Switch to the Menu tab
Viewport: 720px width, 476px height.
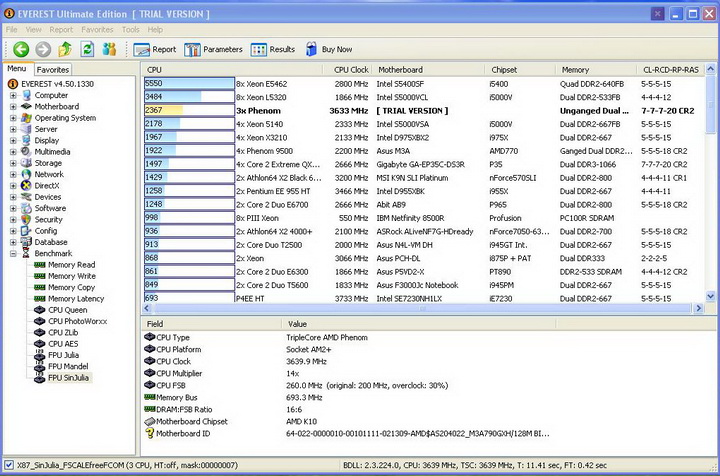click(x=17, y=68)
